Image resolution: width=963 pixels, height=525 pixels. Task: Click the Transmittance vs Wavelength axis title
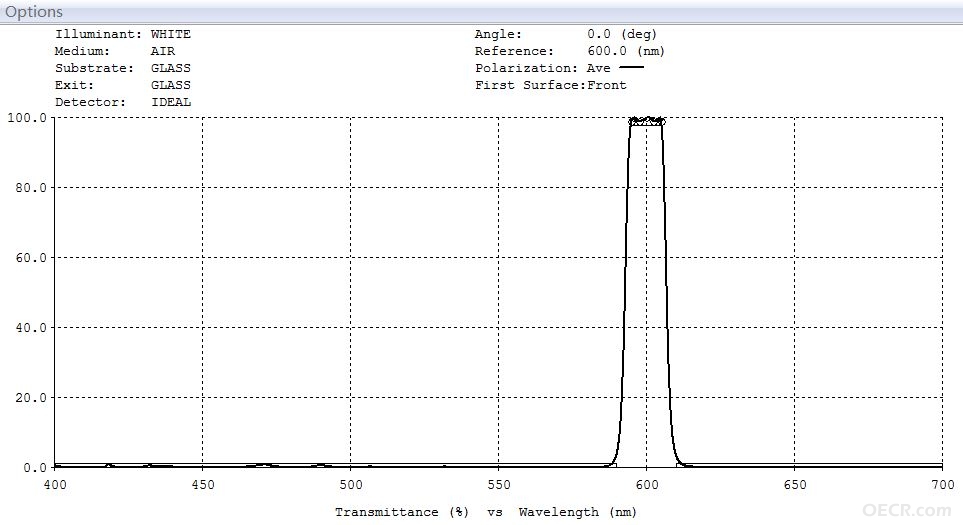(486, 512)
